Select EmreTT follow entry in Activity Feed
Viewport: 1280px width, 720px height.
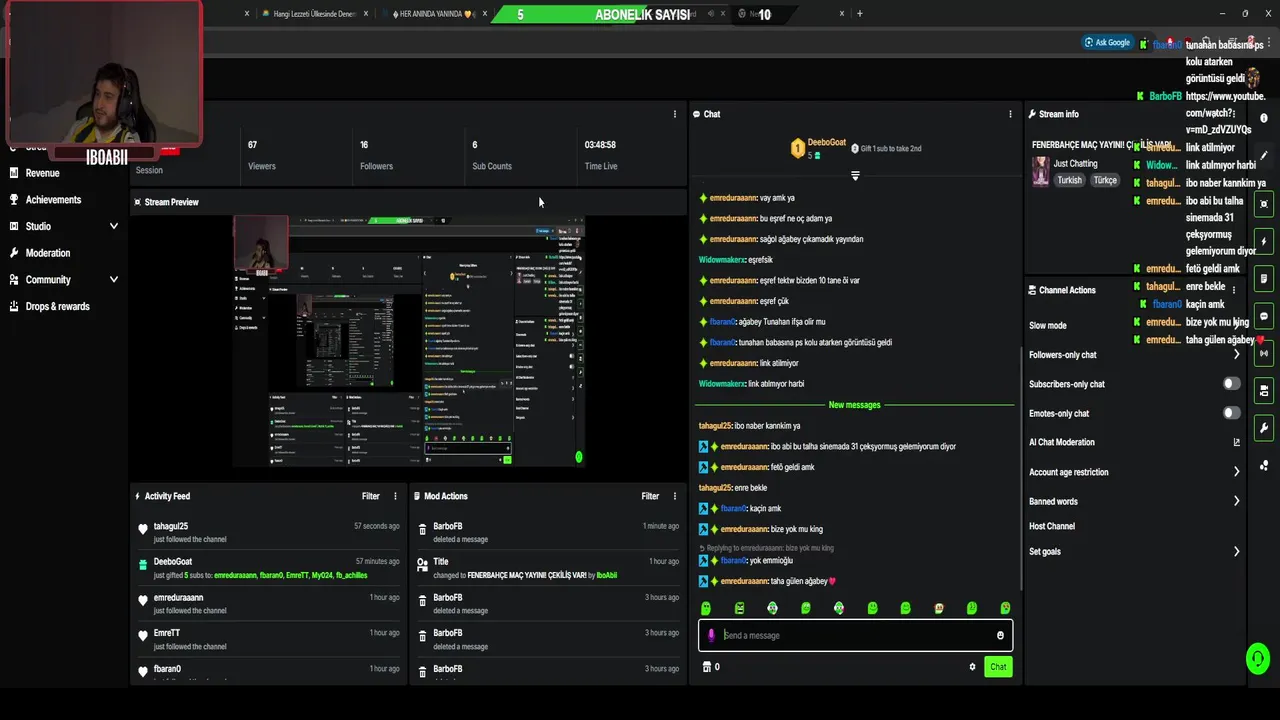click(x=270, y=639)
